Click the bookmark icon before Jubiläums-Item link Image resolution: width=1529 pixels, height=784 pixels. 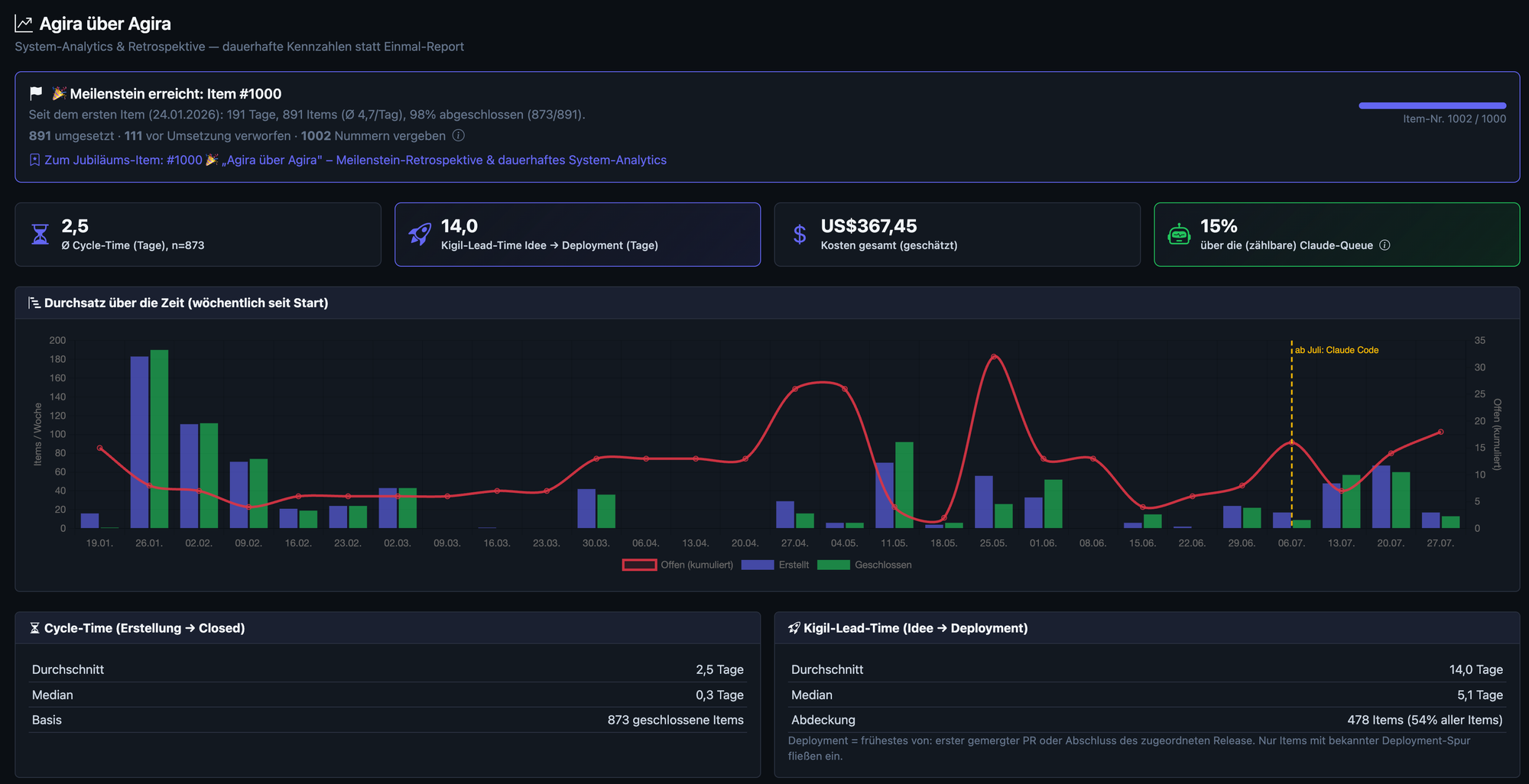click(x=34, y=160)
